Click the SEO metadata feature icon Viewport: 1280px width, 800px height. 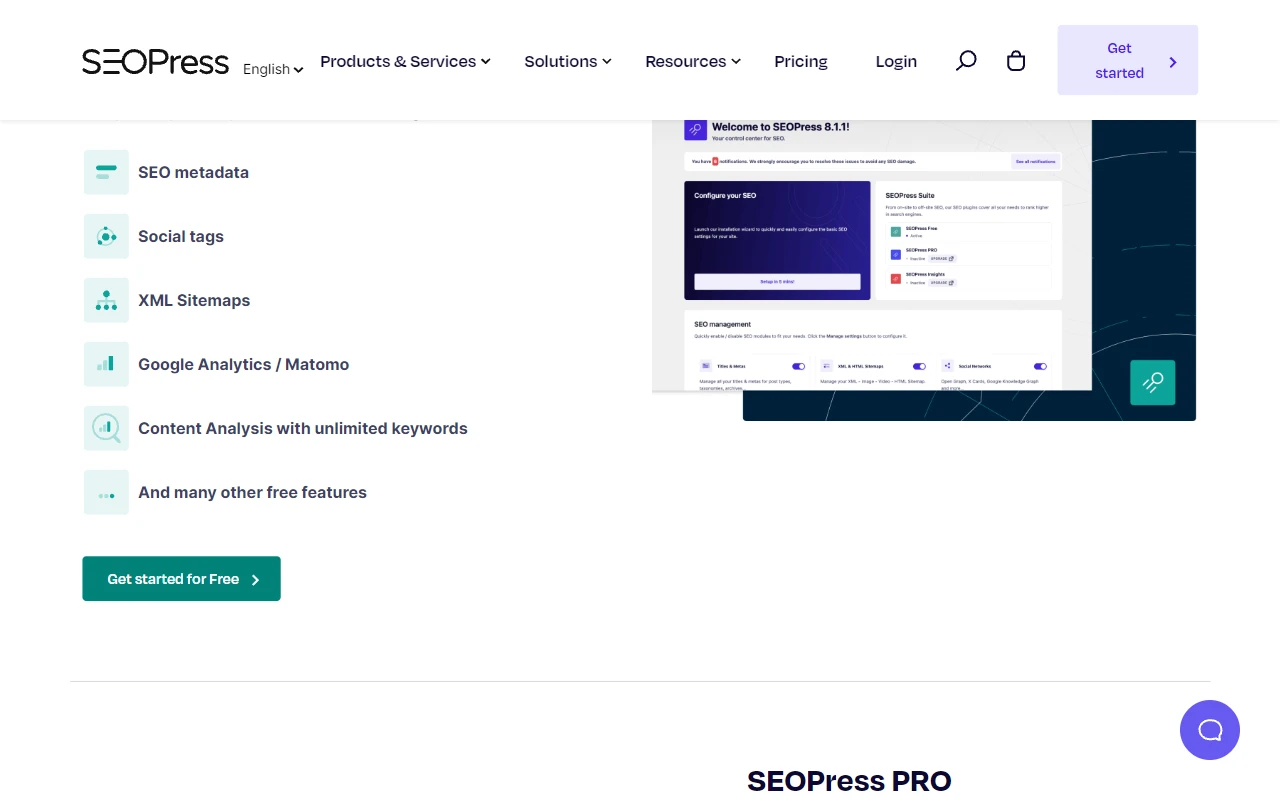click(106, 172)
